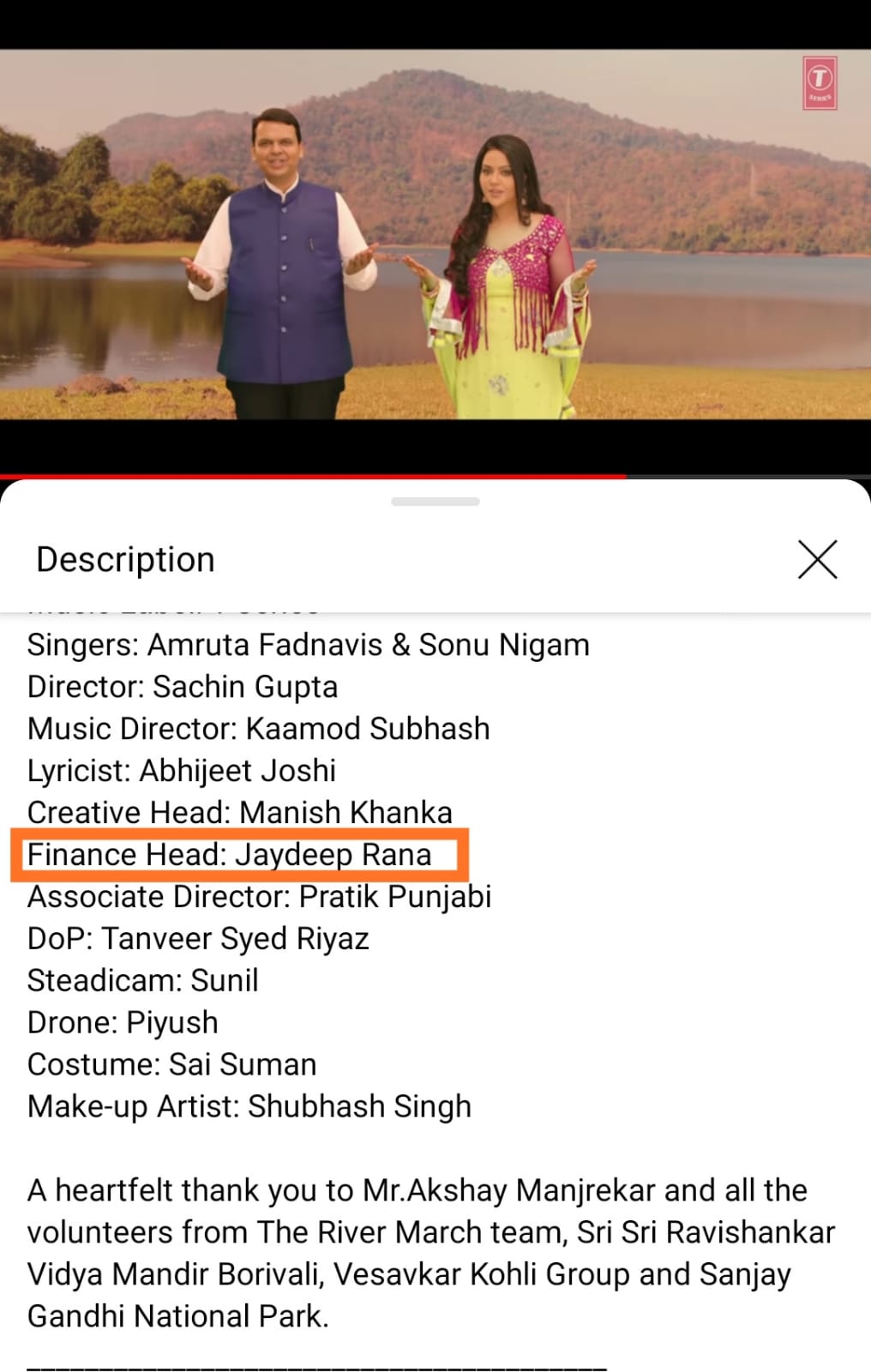Tap the 'Drone: Piyush' credit
Screen dimensions: 871x1372
point(123,1022)
